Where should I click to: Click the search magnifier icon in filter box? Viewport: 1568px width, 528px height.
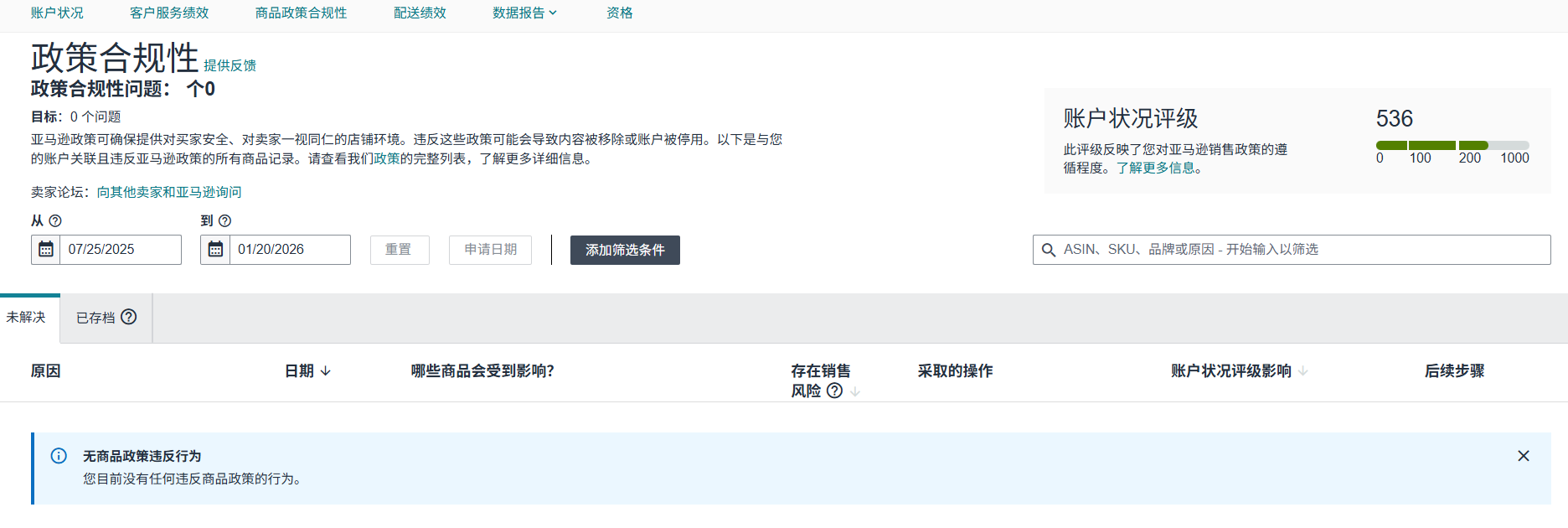tap(1048, 250)
